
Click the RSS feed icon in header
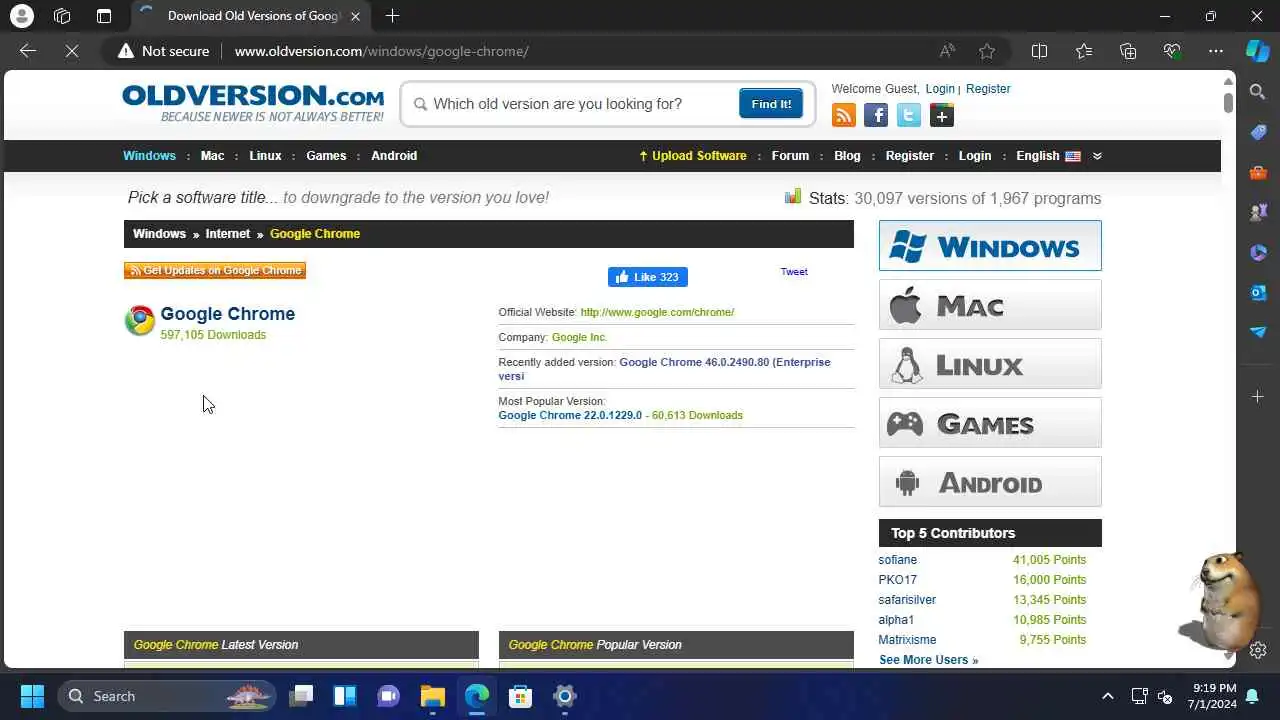(844, 116)
